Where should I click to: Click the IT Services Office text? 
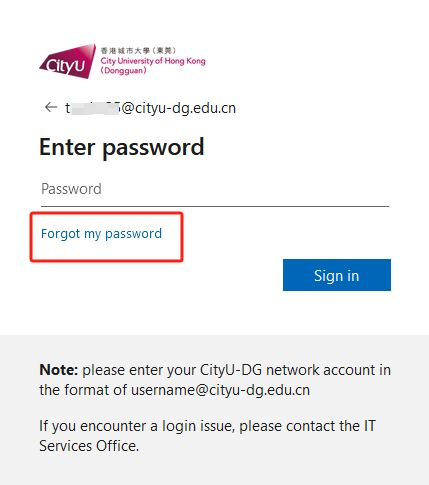(207, 436)
